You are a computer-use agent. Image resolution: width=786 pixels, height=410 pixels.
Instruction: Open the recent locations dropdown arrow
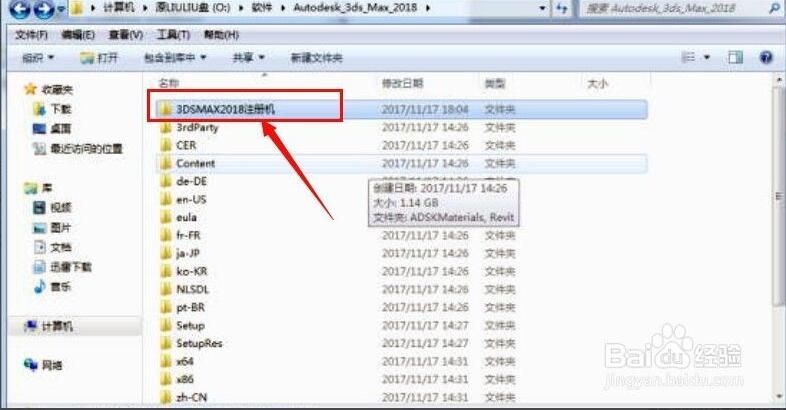(61, 9)
